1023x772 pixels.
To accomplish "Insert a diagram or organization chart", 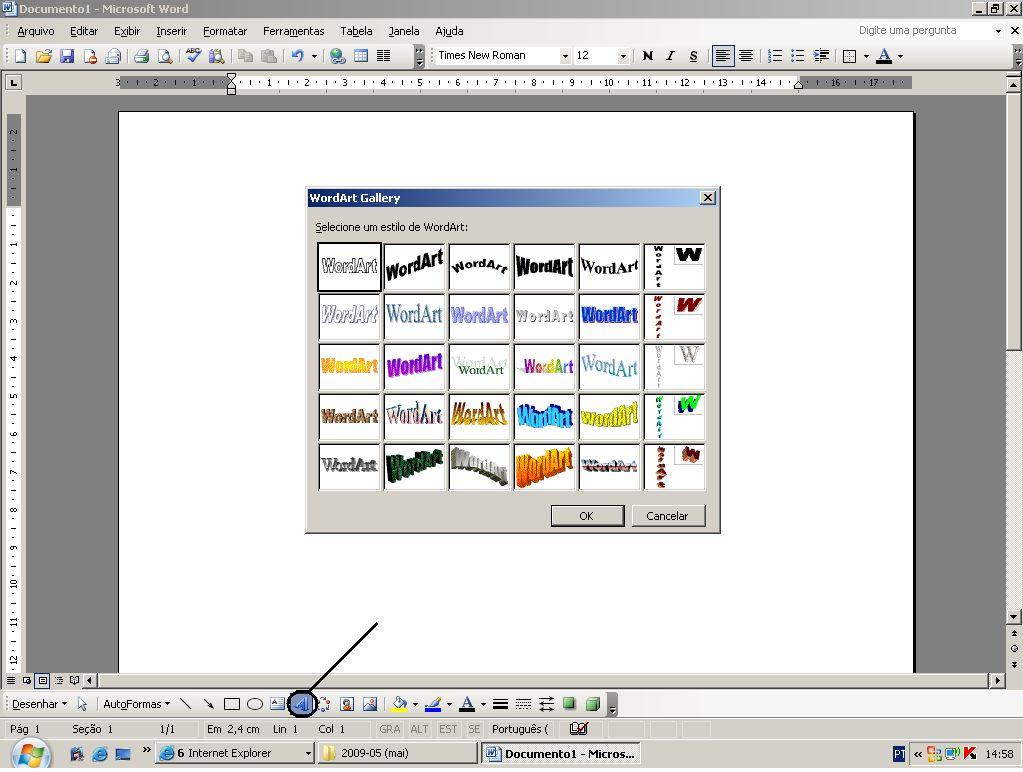I will (324, 704).
